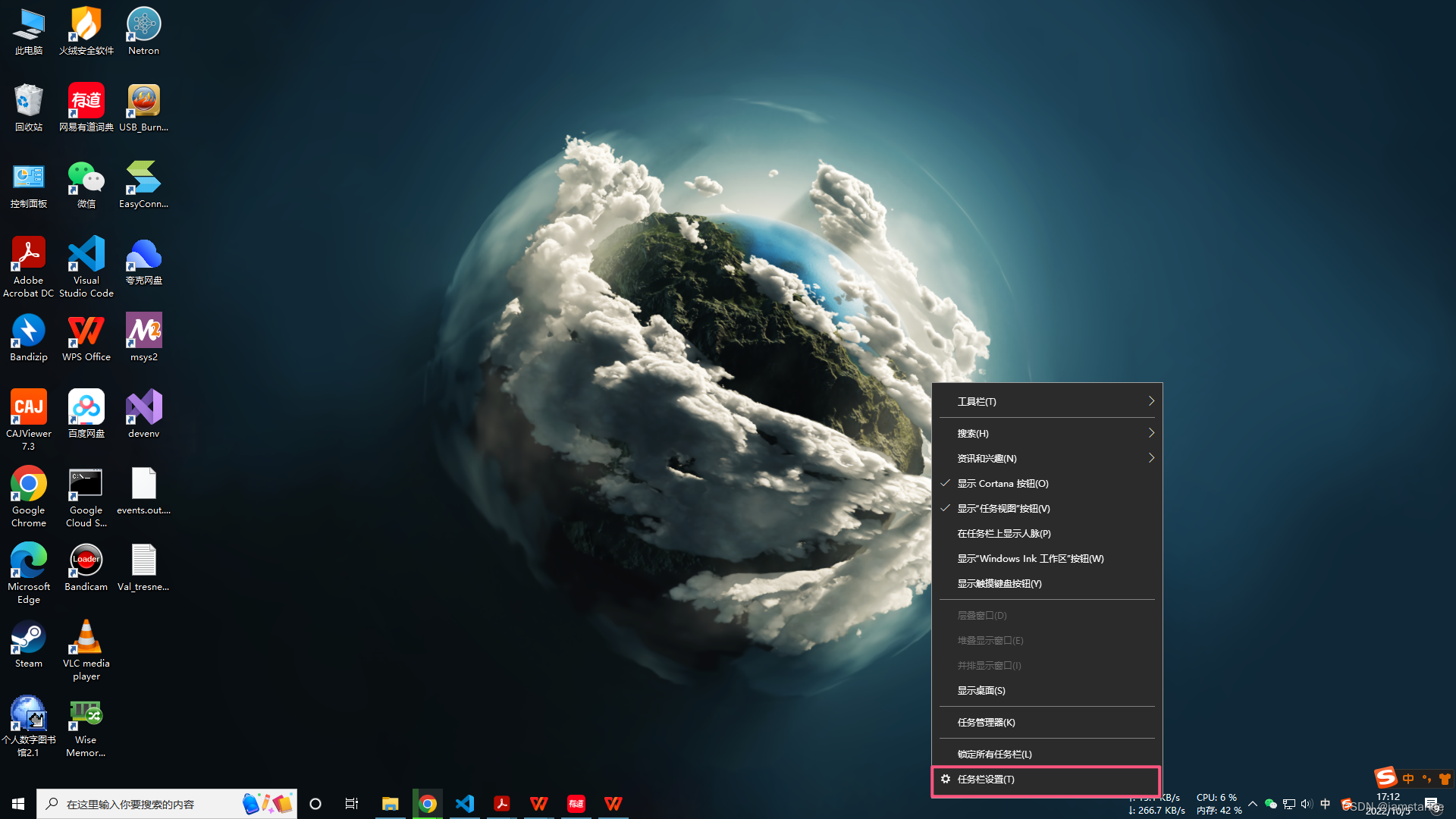1456x819 pixels.
Task: Expand the 搜索 submenu arrow
Action: [1150, 433]
